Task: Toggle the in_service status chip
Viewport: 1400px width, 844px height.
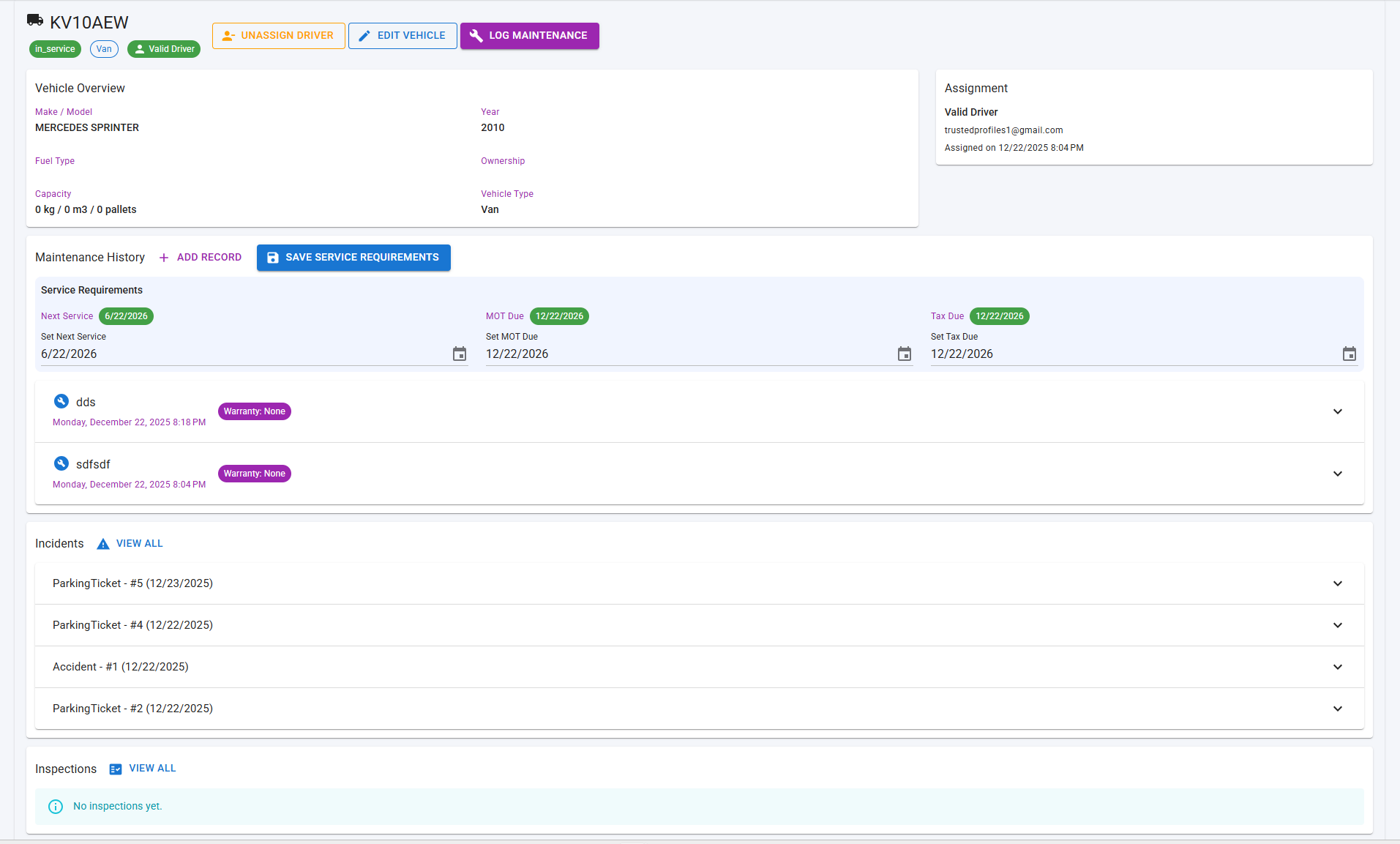Action: click(55, 49)
